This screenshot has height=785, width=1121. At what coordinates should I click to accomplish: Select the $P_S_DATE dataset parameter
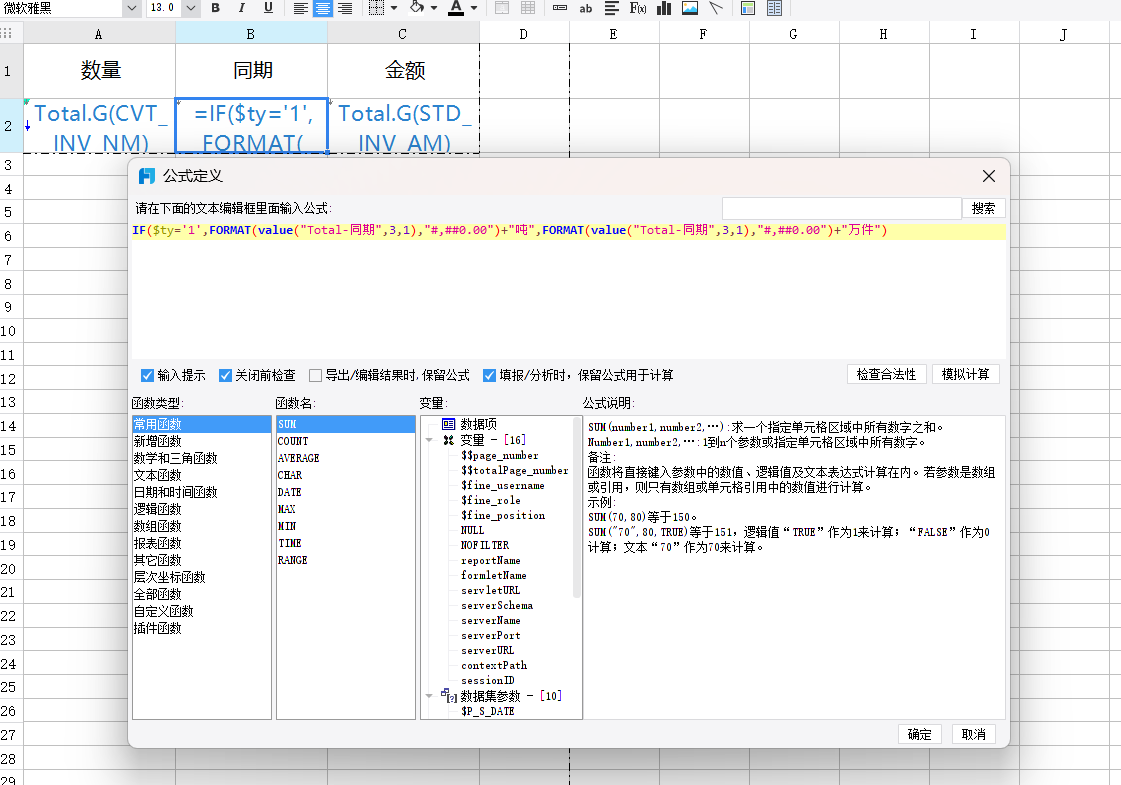[x=488, y=711]
